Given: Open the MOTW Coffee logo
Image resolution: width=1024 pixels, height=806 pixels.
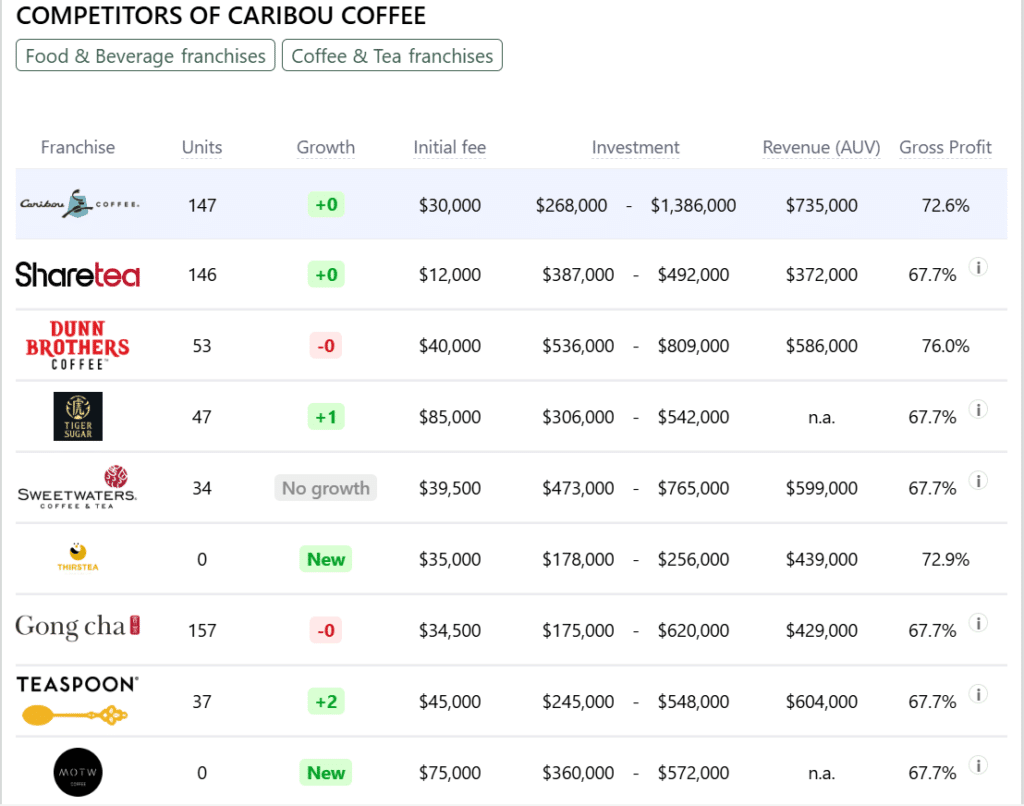Looking at the screenshot, I should (78, 772).
